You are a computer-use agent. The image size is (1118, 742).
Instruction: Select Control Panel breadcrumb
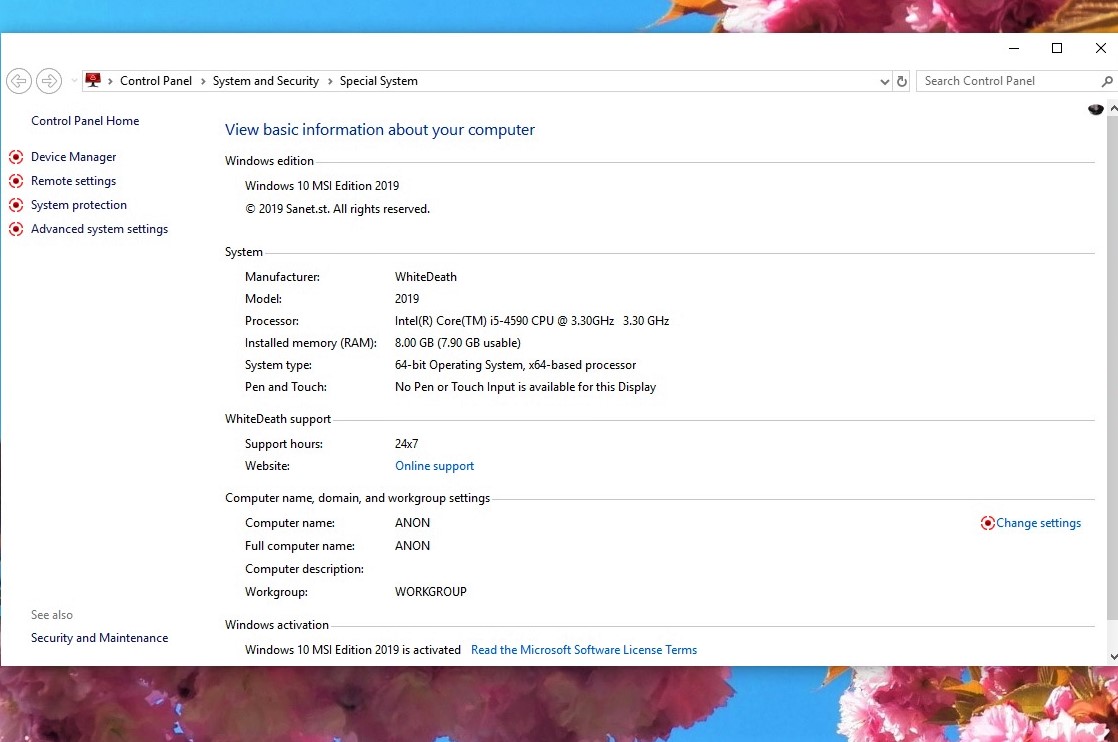point(155,81)
